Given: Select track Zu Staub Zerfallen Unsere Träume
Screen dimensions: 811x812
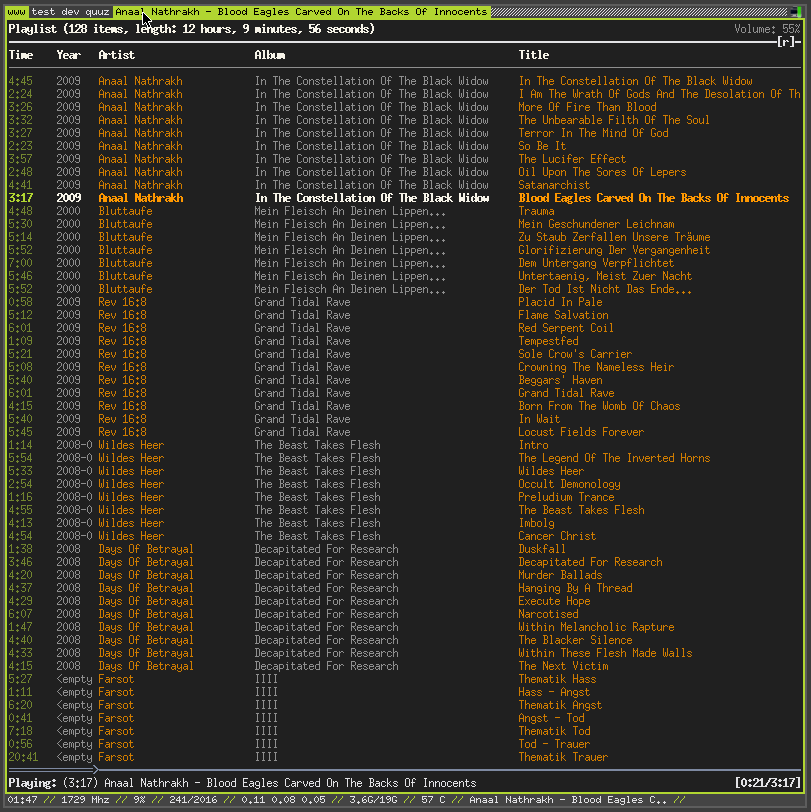Looking at the screenshot, I should (614, 237).
